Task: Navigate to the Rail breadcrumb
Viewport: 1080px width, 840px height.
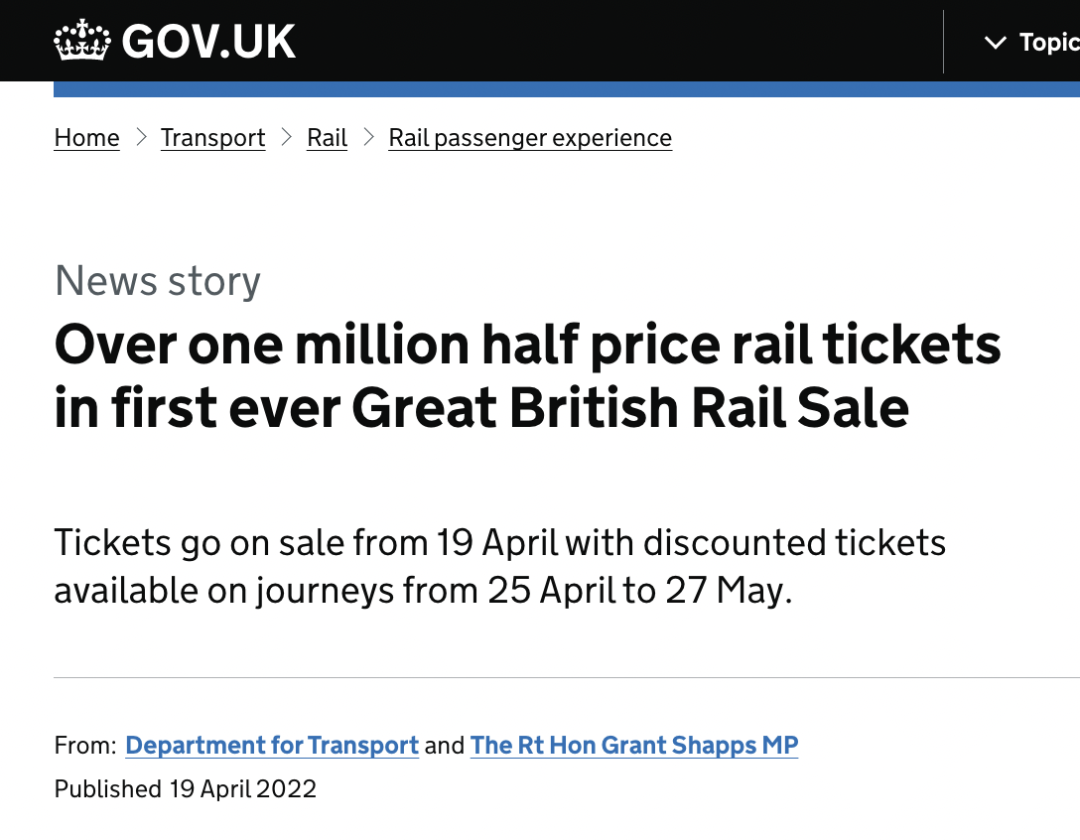Action: click(x=327, y=137)
